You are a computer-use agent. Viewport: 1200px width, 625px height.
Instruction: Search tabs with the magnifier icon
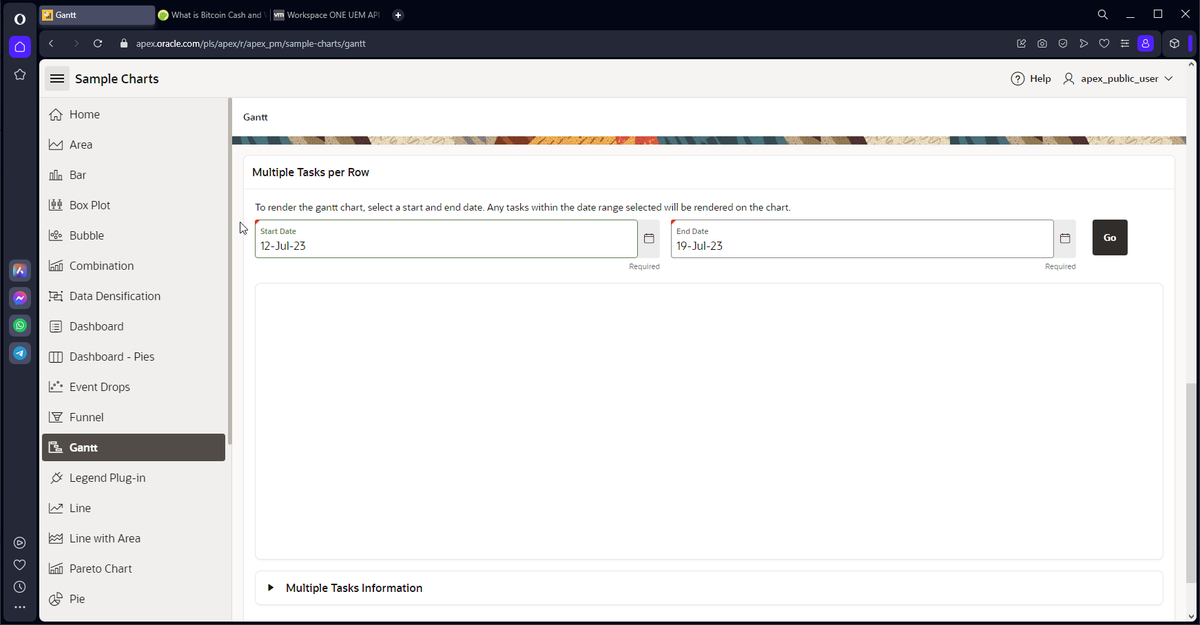tap(1103, 14)
